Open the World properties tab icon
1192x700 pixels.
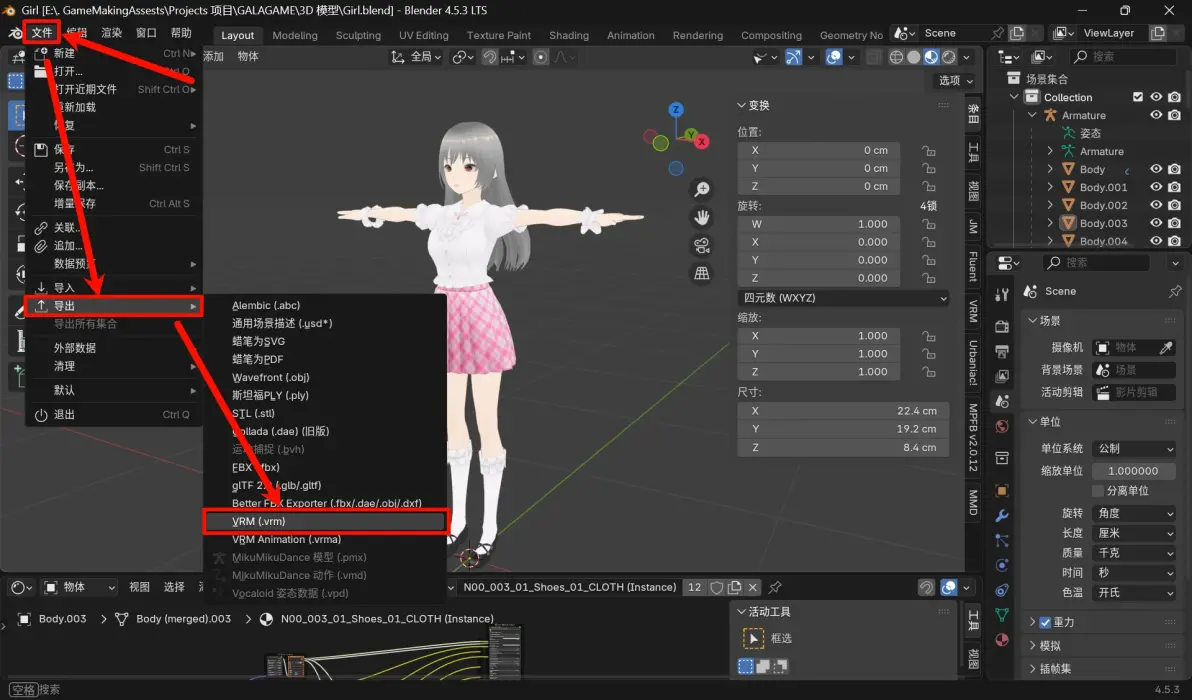click(1002, 426)
